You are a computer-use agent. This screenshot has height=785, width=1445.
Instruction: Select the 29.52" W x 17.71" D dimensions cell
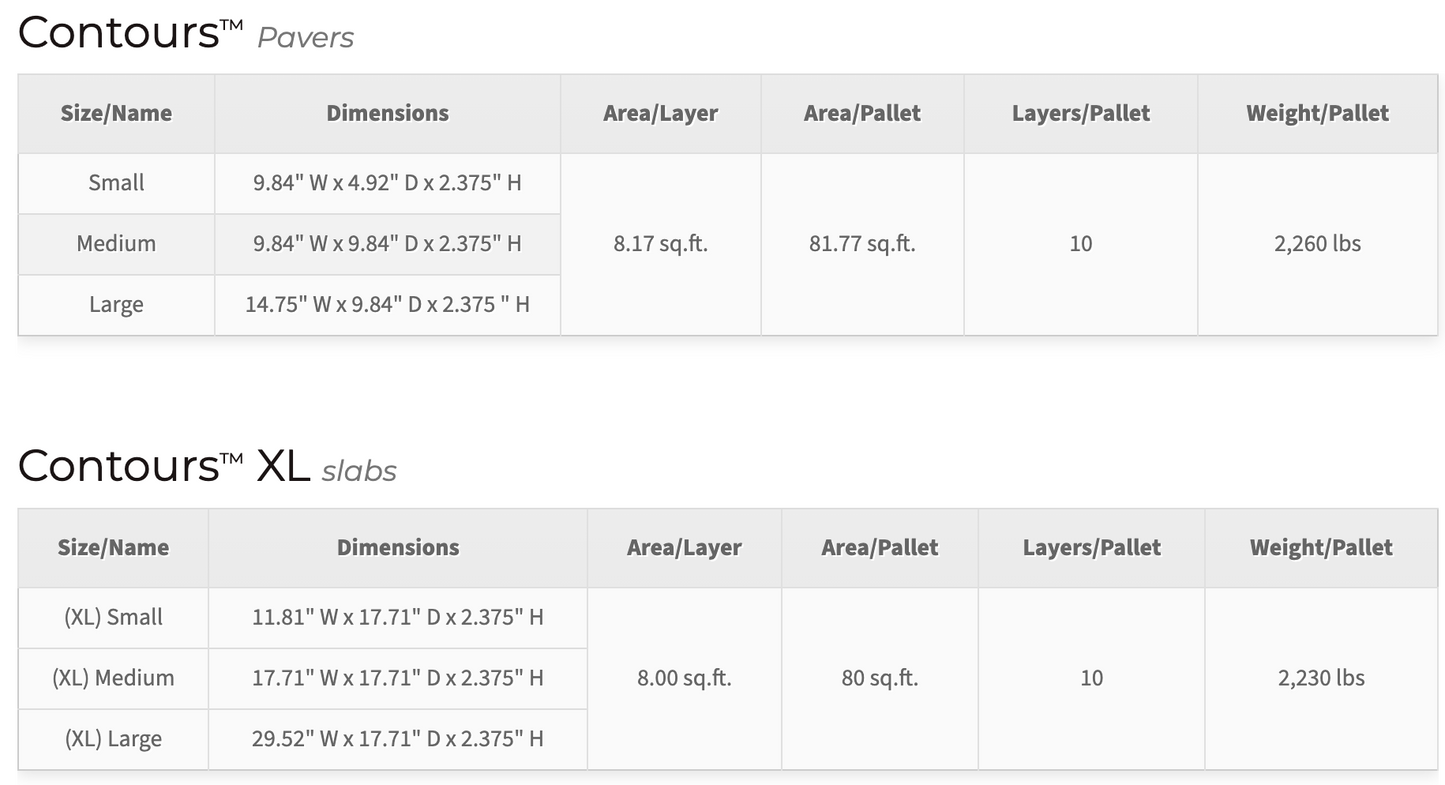pyautogui.click(x=398, y=739)
